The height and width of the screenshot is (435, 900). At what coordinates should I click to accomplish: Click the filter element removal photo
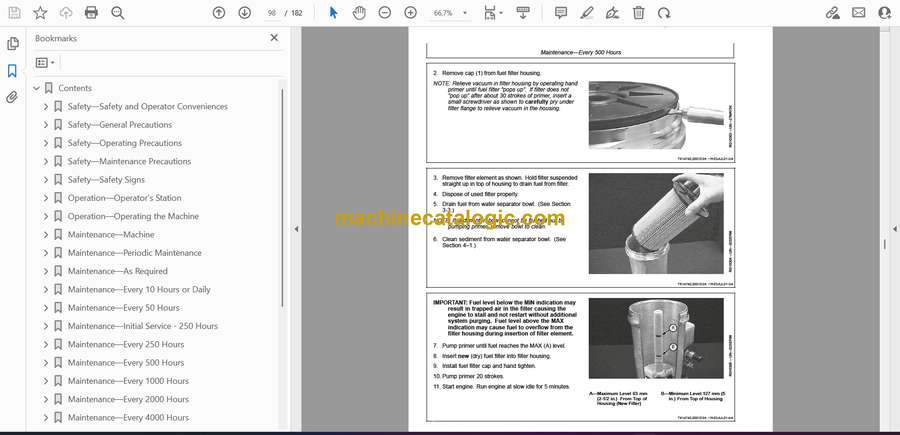pos(656,224)
